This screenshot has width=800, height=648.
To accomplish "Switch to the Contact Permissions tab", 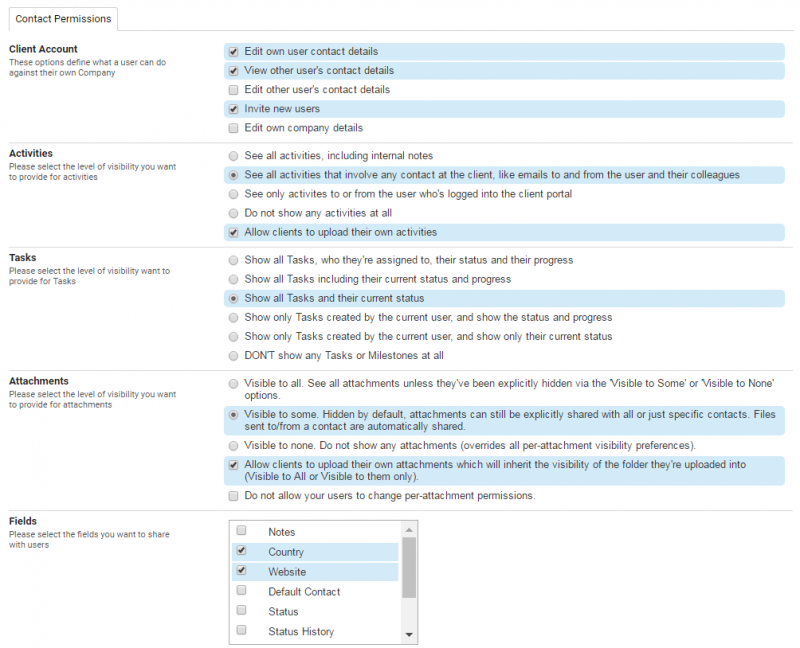I will 62,18.
